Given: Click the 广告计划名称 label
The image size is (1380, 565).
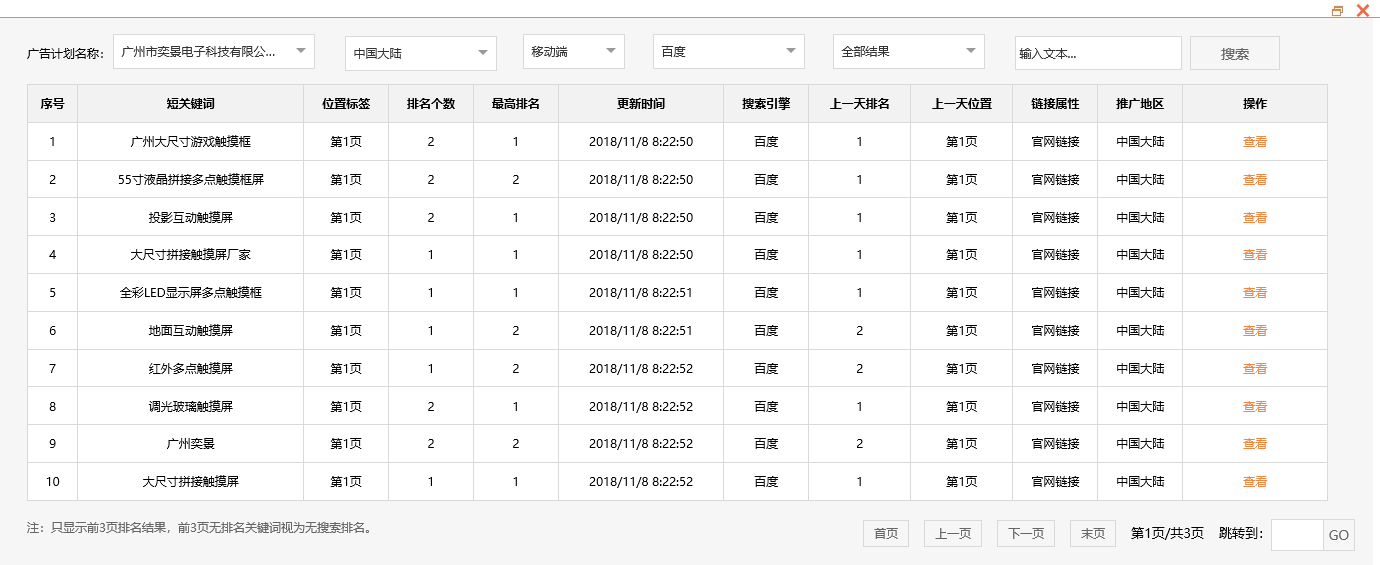Looking at the screenshot, I should click(x=65, y=54).
